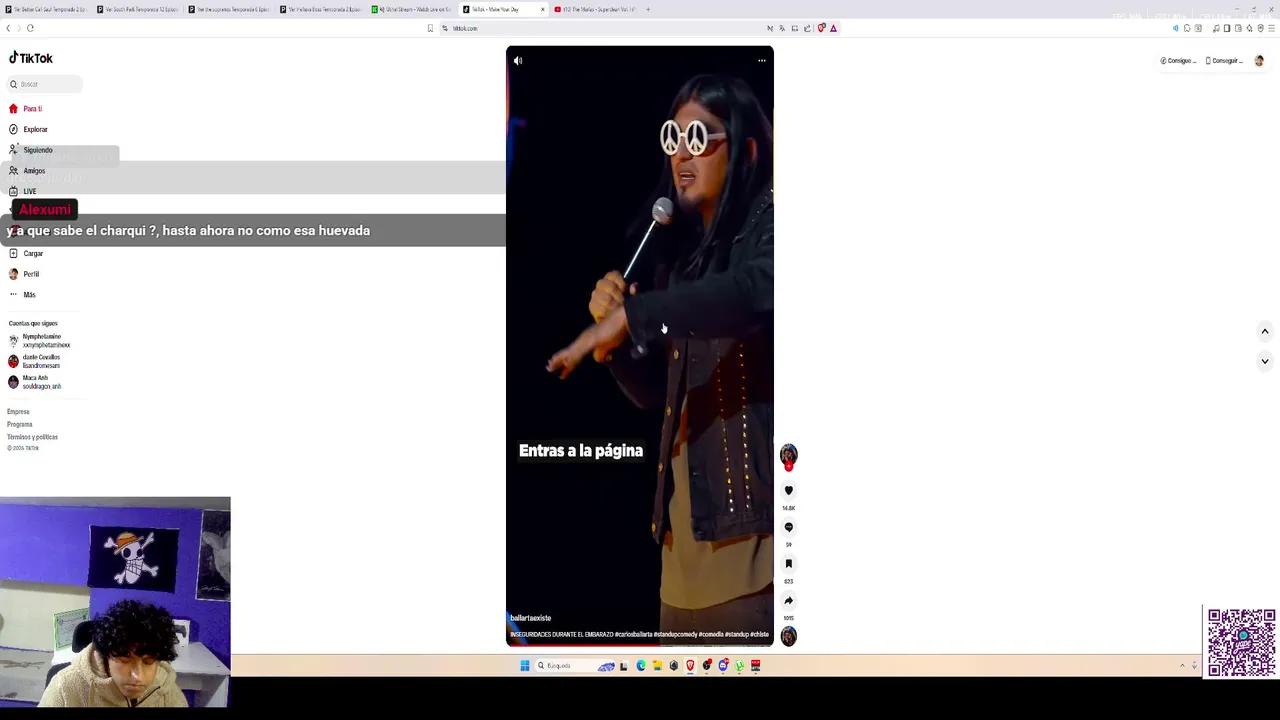Bookmark the video to favorites
This screenshot has width=1280, height=720.
click(789, 564)
